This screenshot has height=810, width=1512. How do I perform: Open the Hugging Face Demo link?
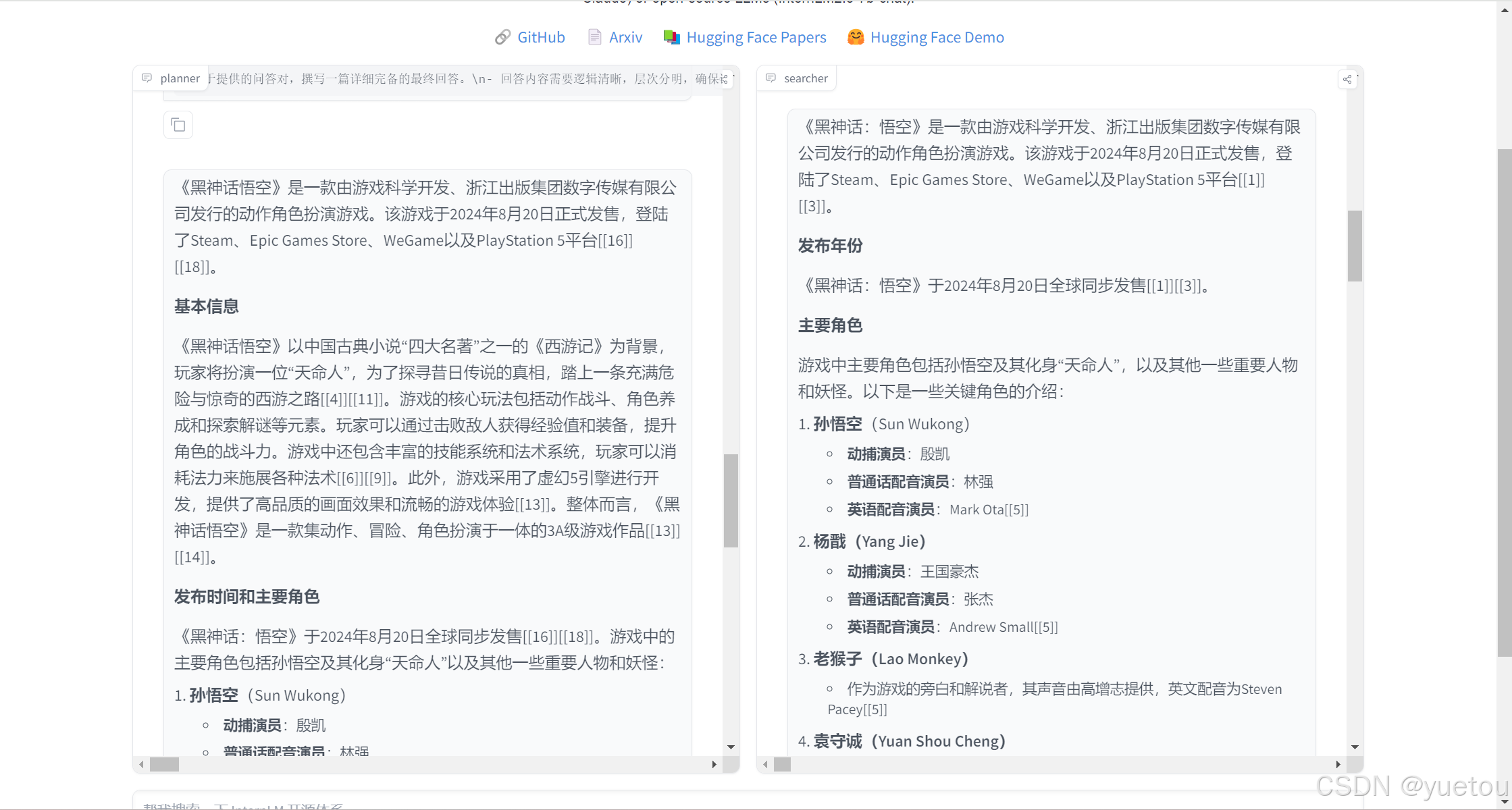pos(937,37)
